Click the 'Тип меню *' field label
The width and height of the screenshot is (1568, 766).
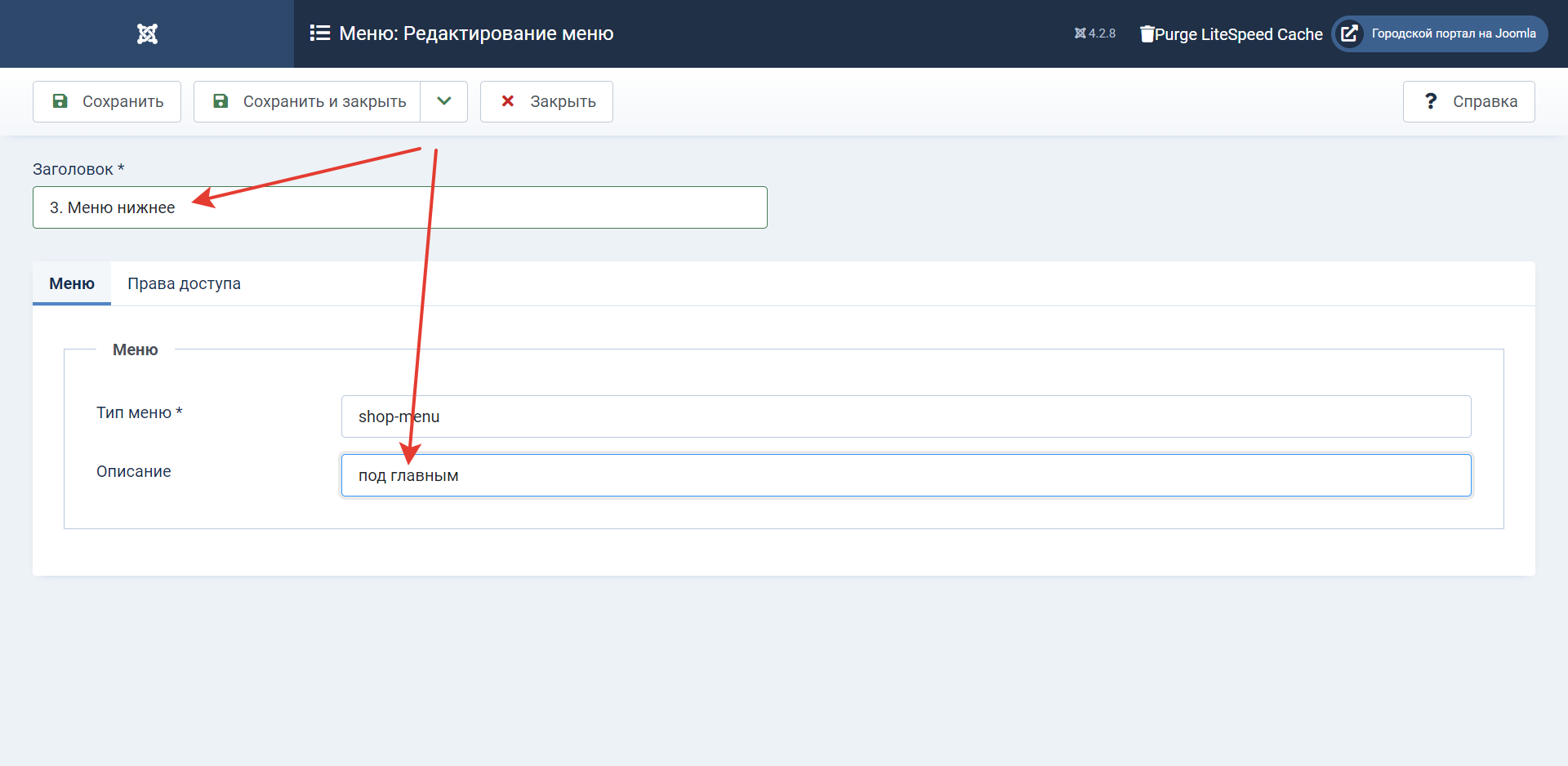coord(139,412)
